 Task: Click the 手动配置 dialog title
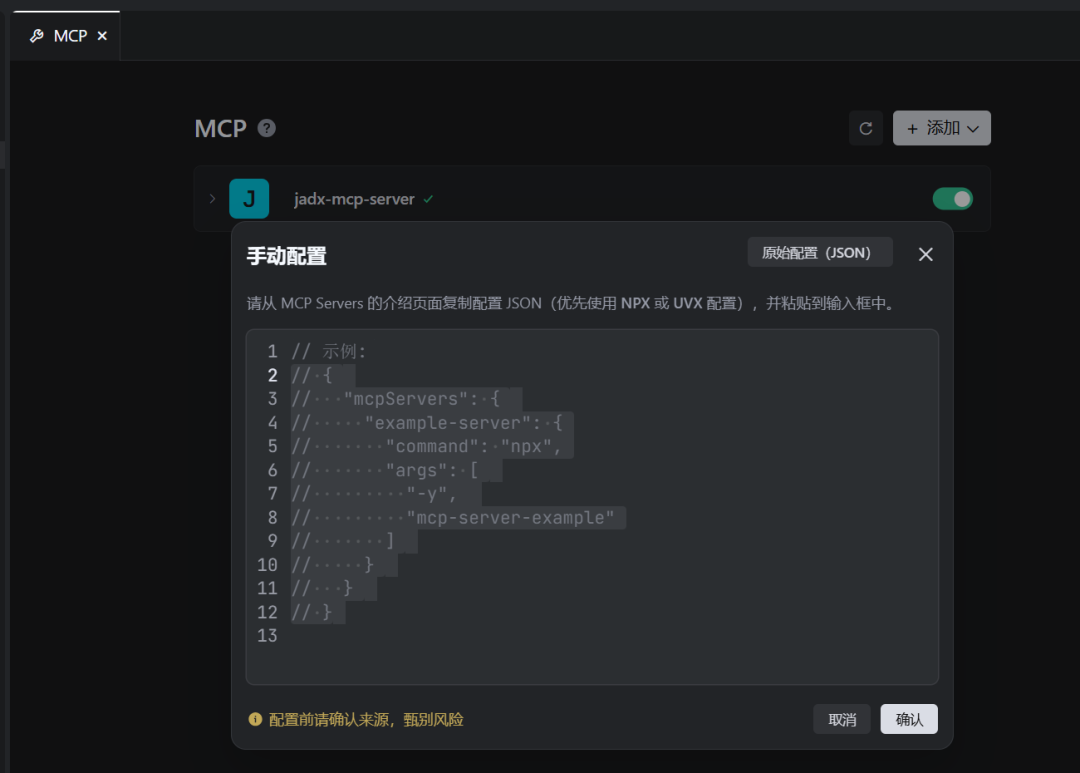pos(287,256)
